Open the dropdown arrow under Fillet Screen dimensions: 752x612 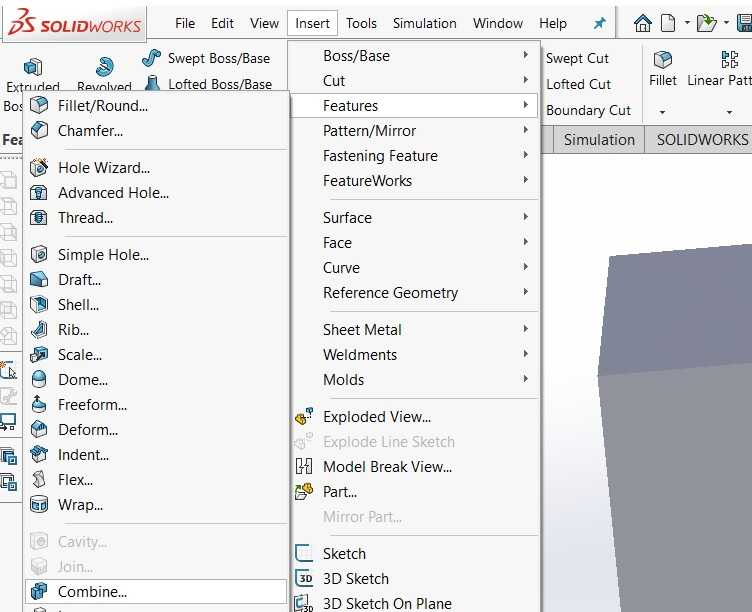tap(662, 112)
